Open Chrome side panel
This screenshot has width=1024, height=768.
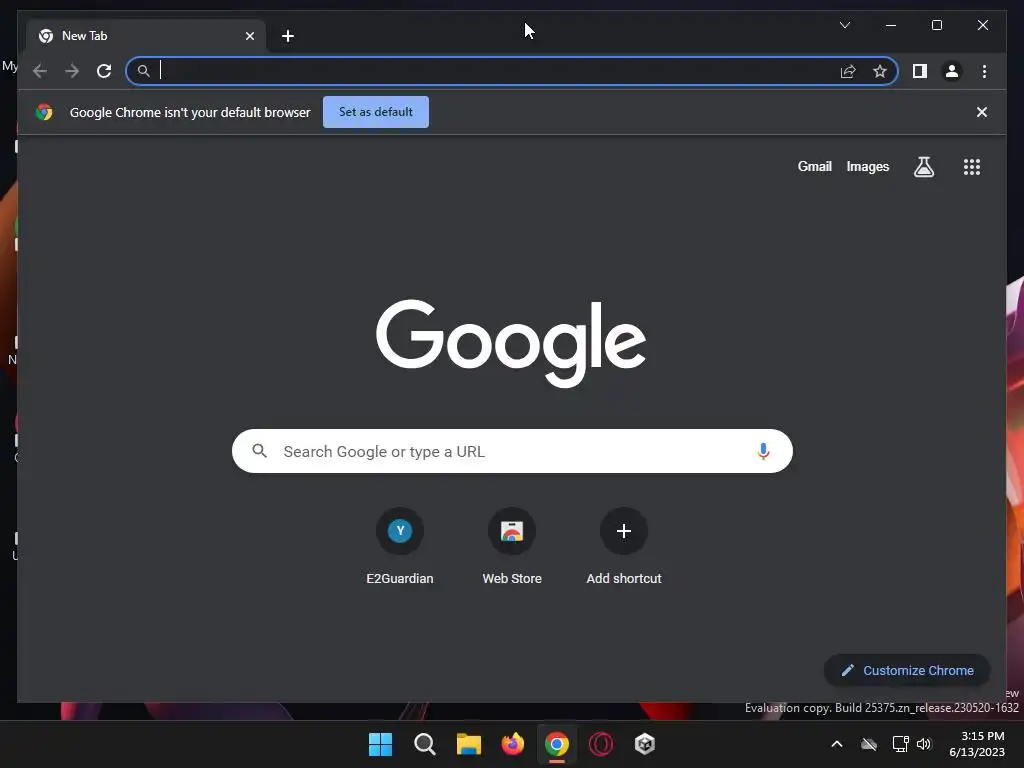point(920,71)
